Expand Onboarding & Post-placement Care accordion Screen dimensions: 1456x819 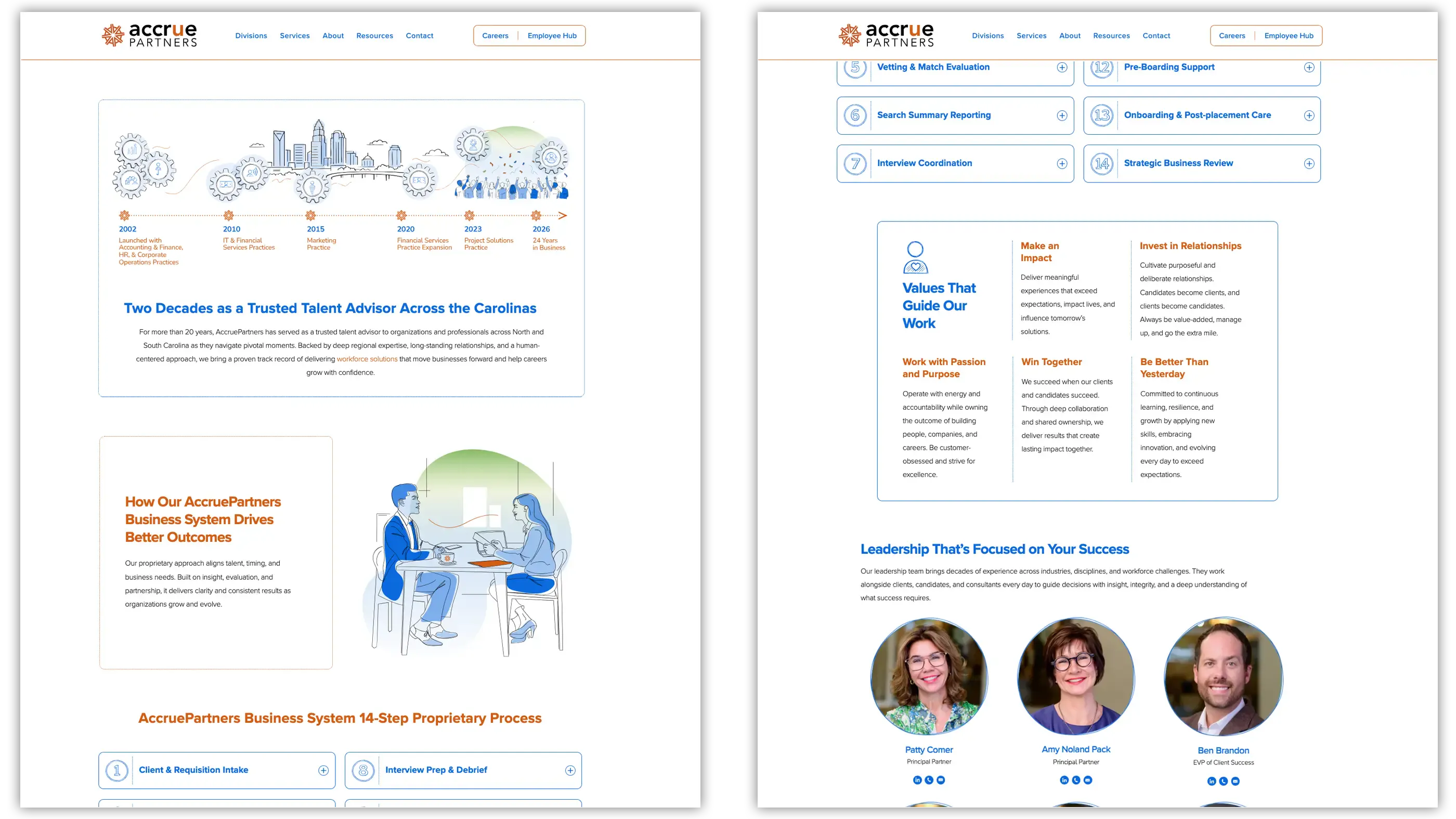1309,116
